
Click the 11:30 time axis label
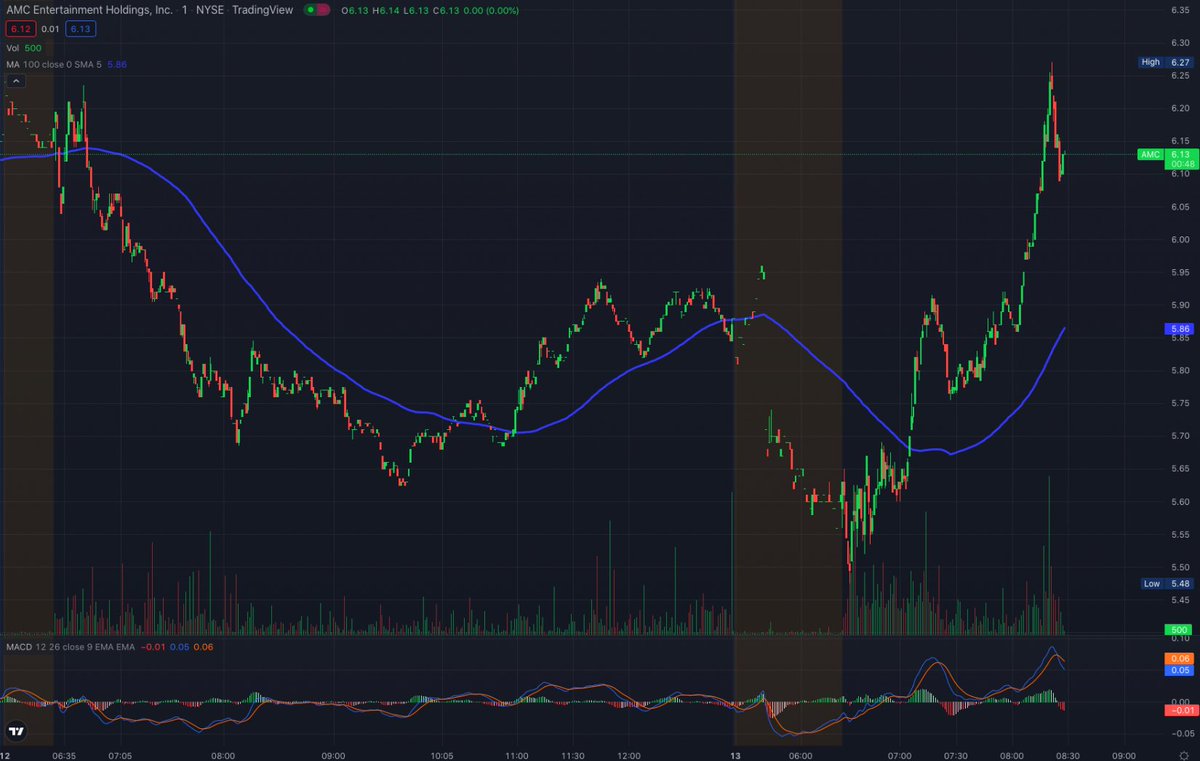click(x=571, y=757)
